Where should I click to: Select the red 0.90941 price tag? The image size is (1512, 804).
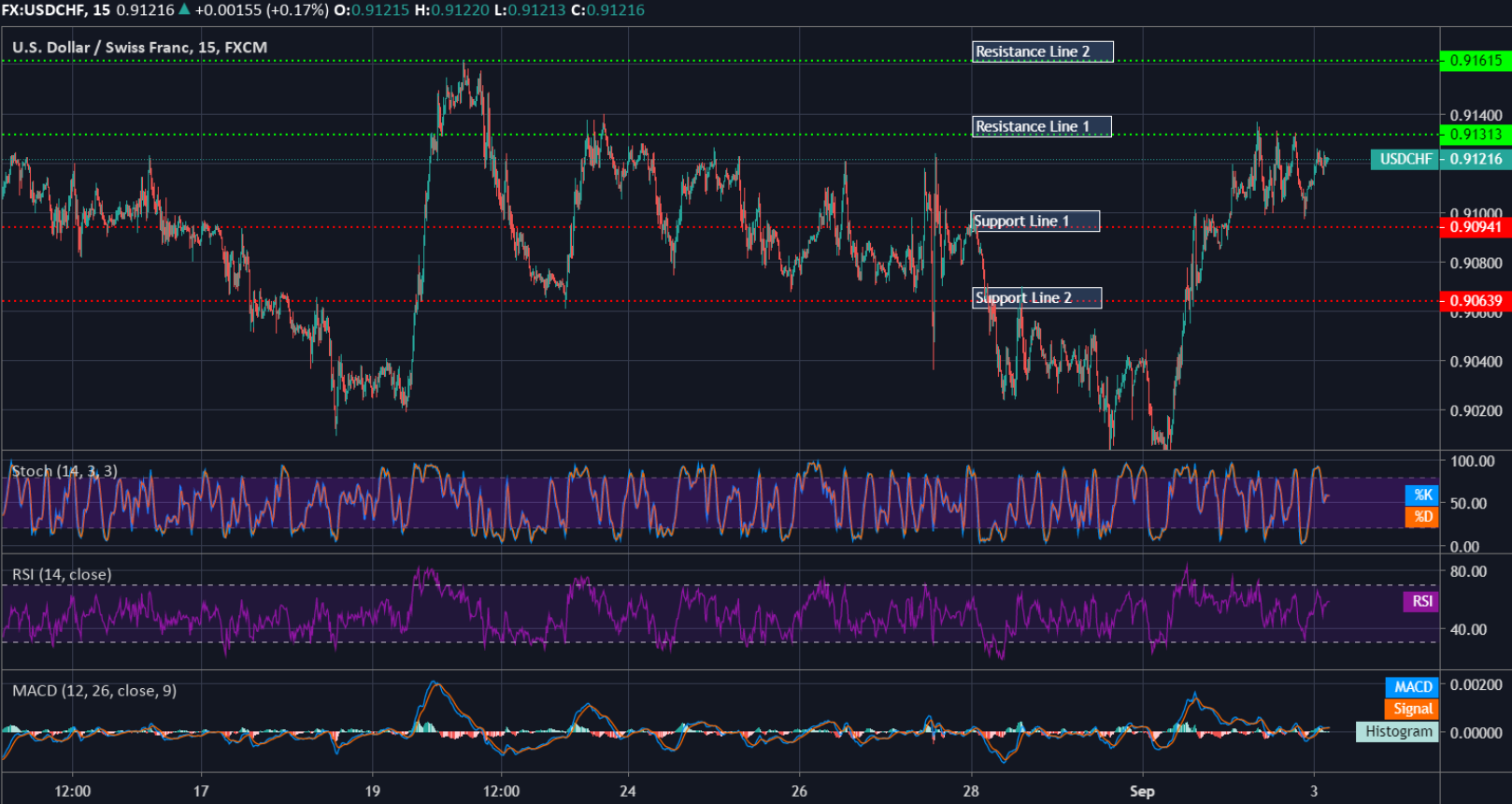1476,227
